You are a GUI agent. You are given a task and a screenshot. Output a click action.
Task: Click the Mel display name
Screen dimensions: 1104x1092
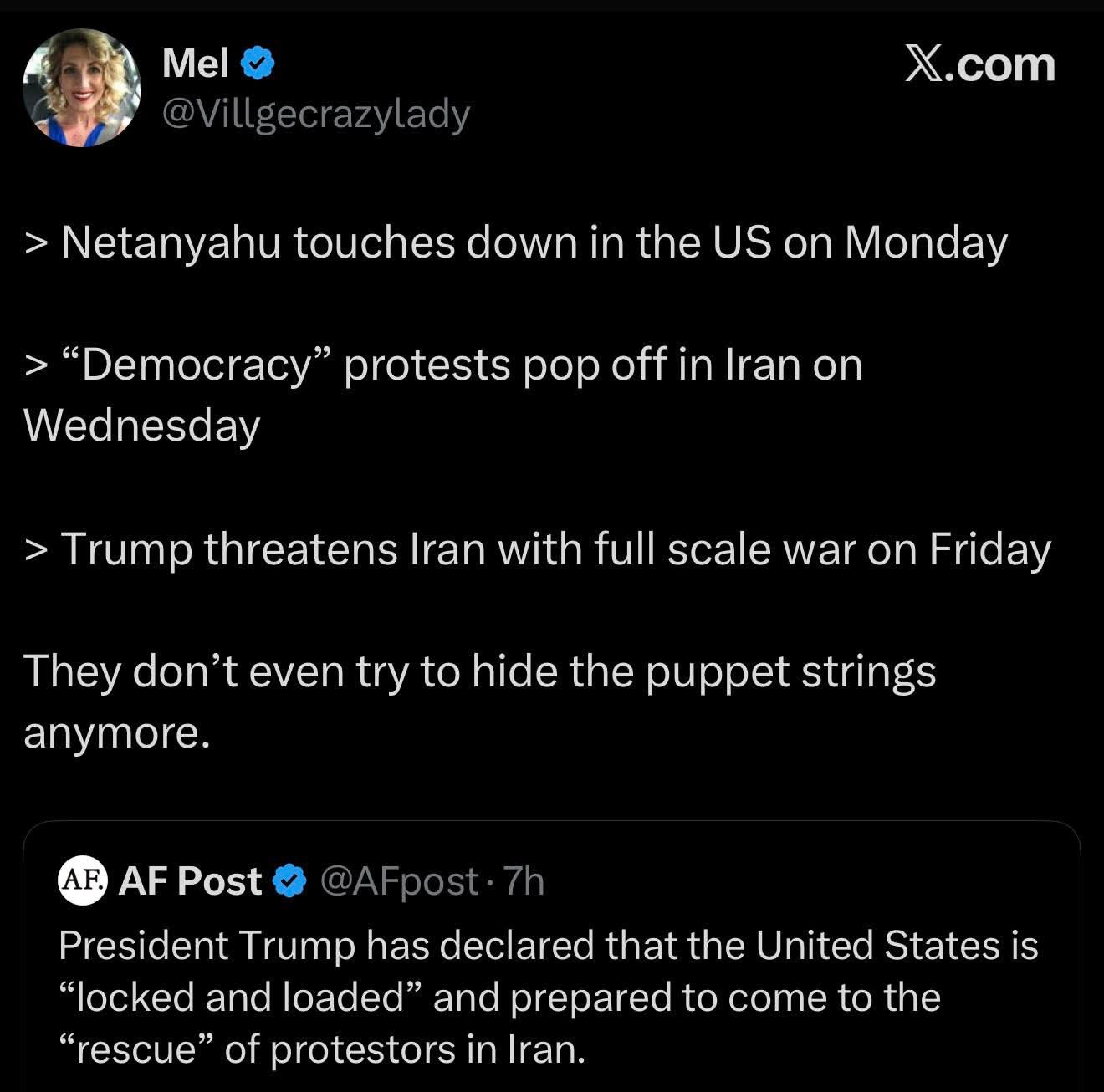click(x=195, y=64)
